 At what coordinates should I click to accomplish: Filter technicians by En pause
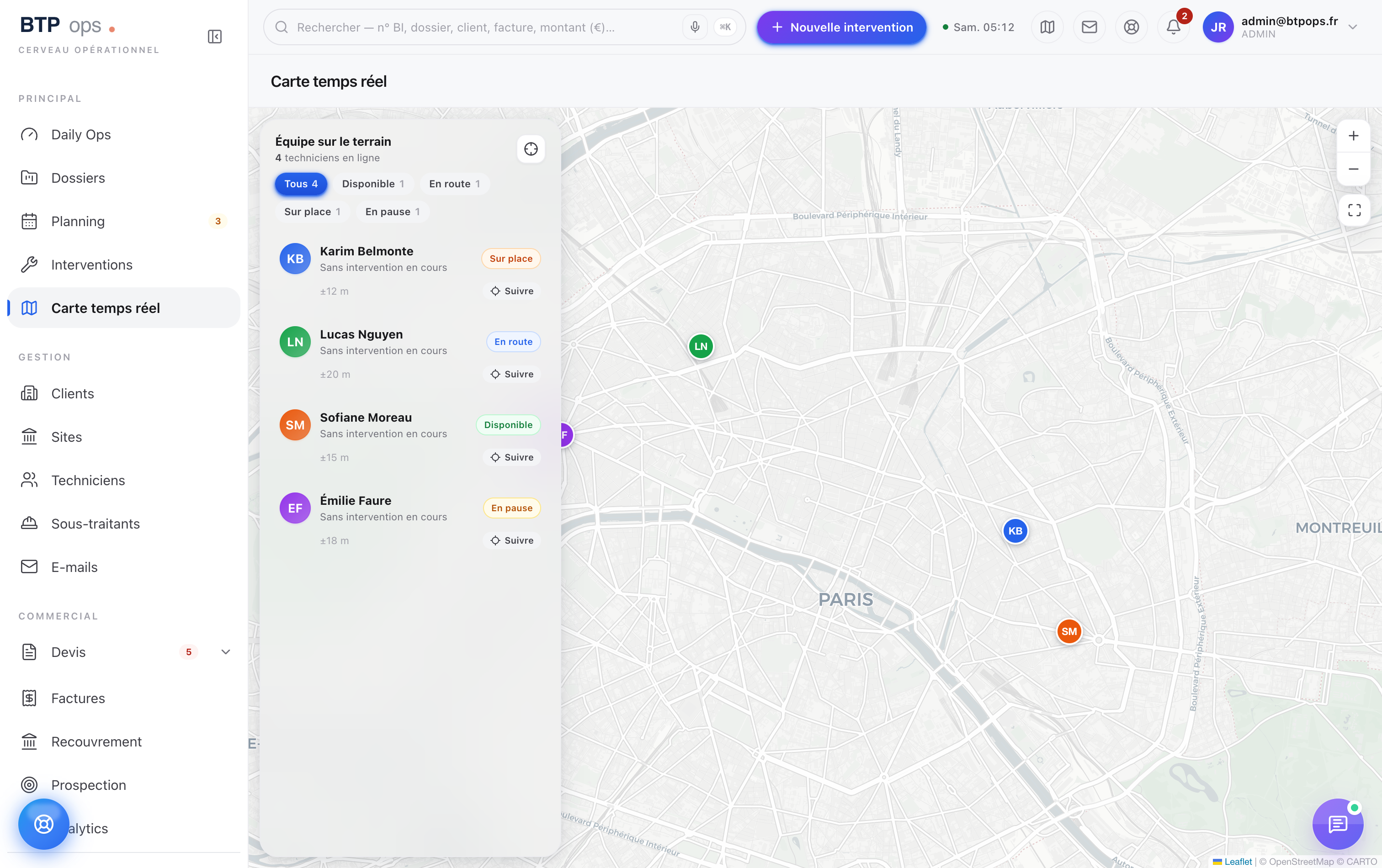click(393, 212)
